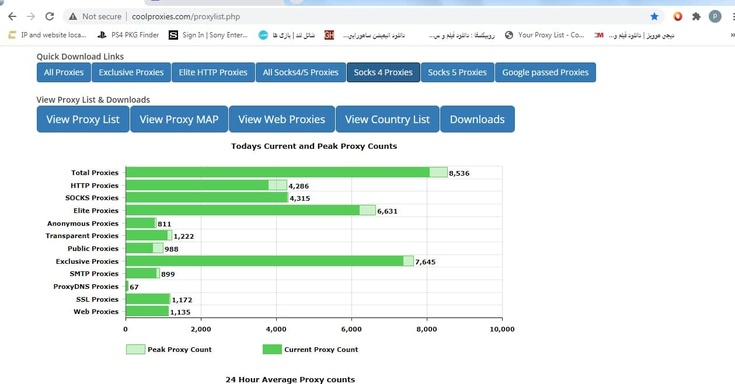Click the Peak Proxy Count legend swatch
735x384 pixels.
(x=135, y=349)
